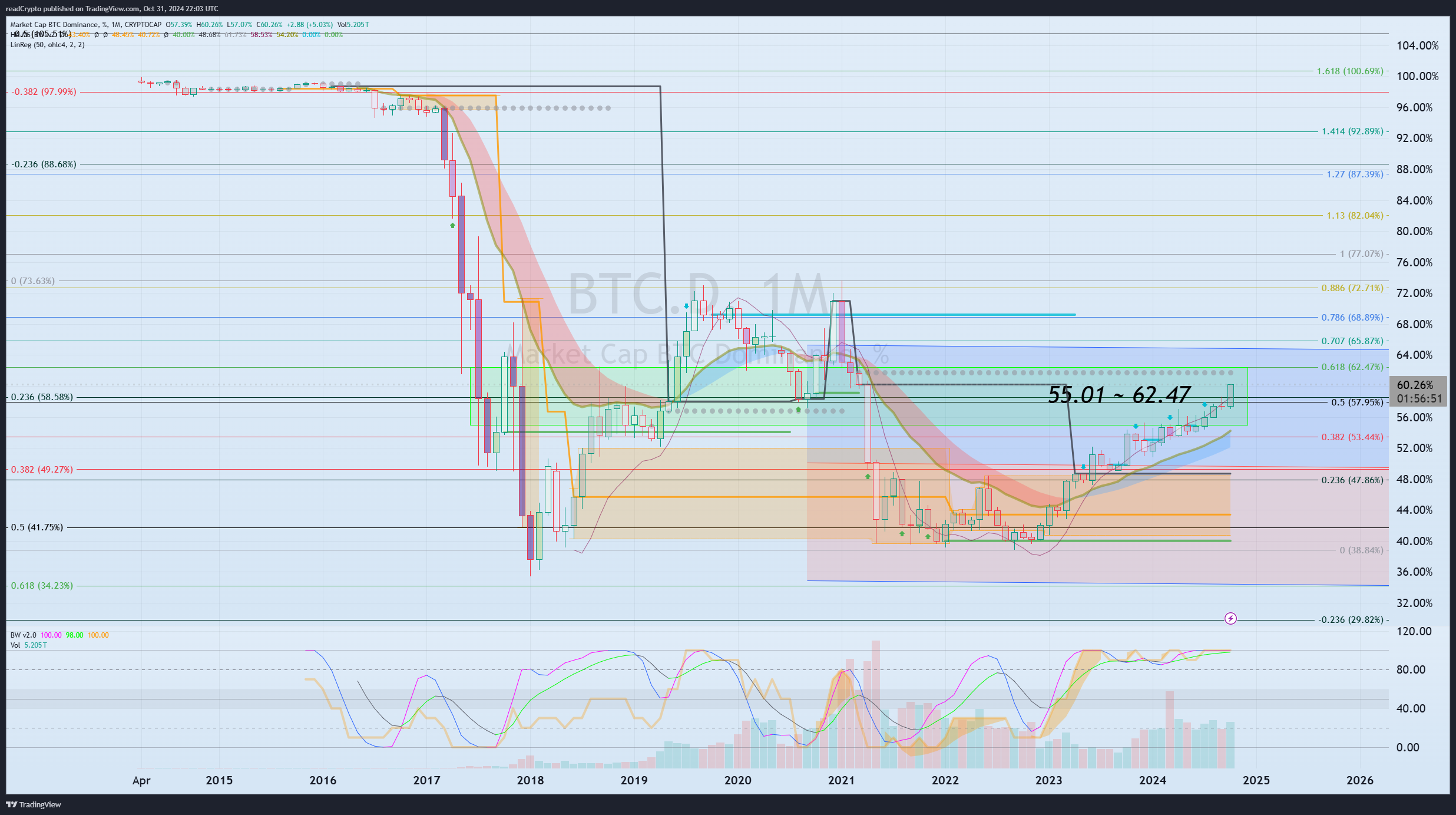
Task: Click the 2024 label on the time axis
Action: click(1153, 781)
